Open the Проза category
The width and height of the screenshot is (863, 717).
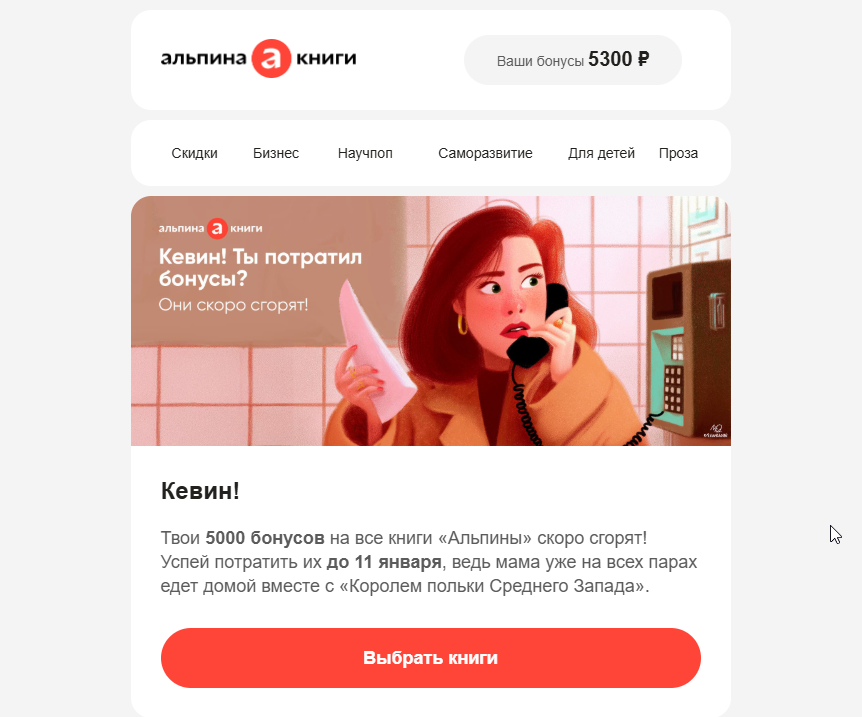678,153
